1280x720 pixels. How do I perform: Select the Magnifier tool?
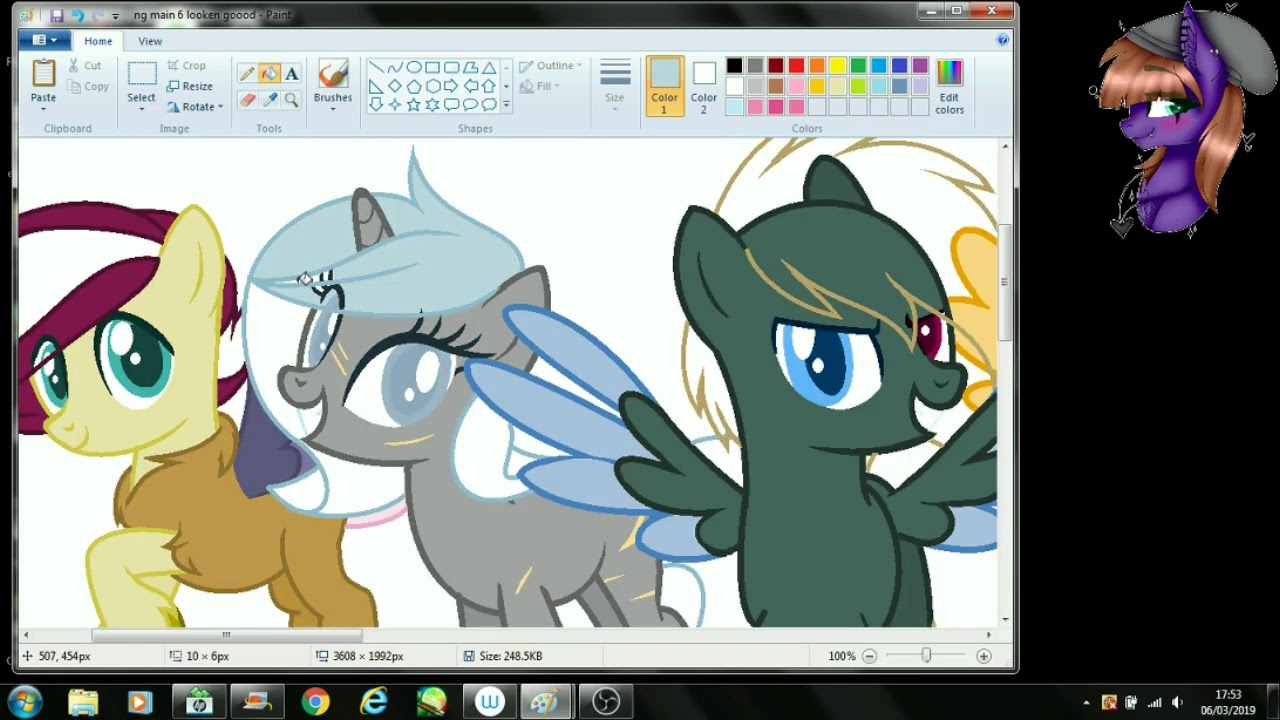[x=291, y=100]
